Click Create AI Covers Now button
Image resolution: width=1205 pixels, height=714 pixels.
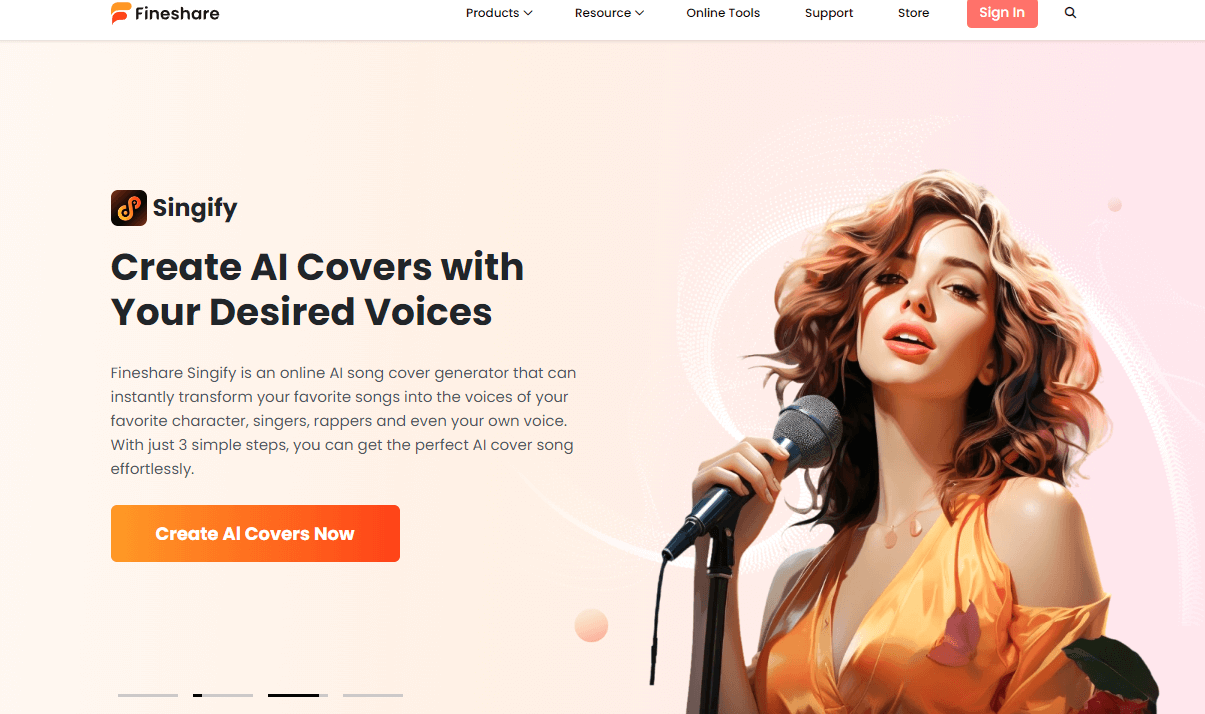tap(255, 534)
